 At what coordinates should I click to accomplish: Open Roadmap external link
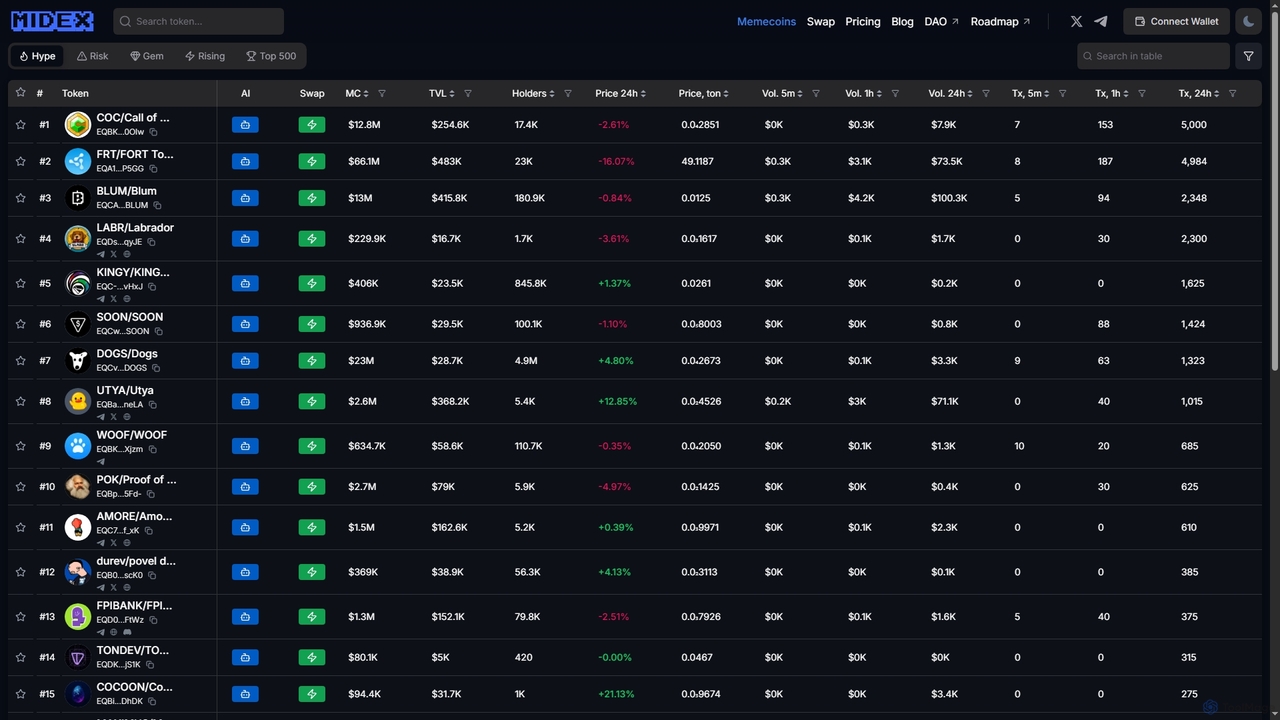pos(1000,21)
